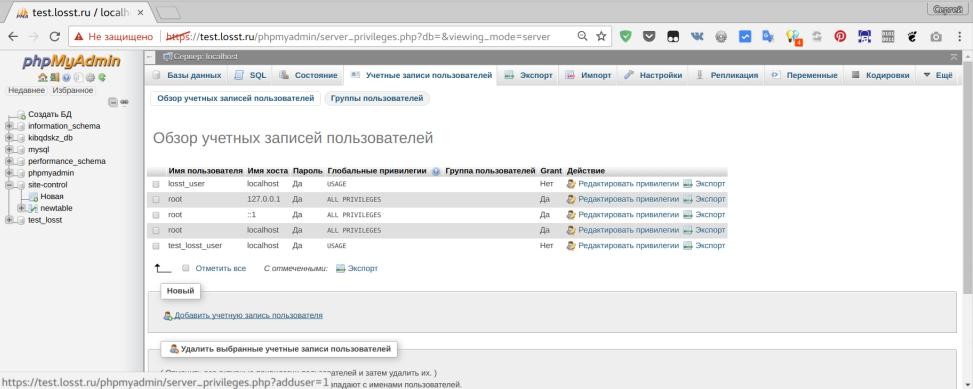Click Новая under site-control
Viewport: 973px width, 389px height.
pos(52,197)
